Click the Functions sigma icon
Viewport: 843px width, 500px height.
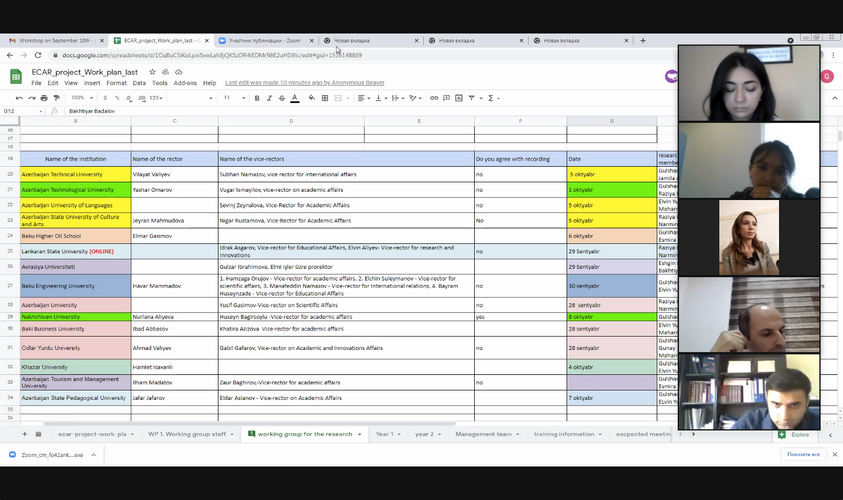click(491, 98)
